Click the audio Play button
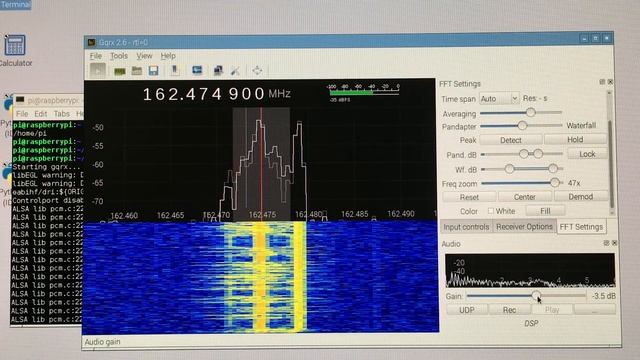 click(x=552, y=310)
